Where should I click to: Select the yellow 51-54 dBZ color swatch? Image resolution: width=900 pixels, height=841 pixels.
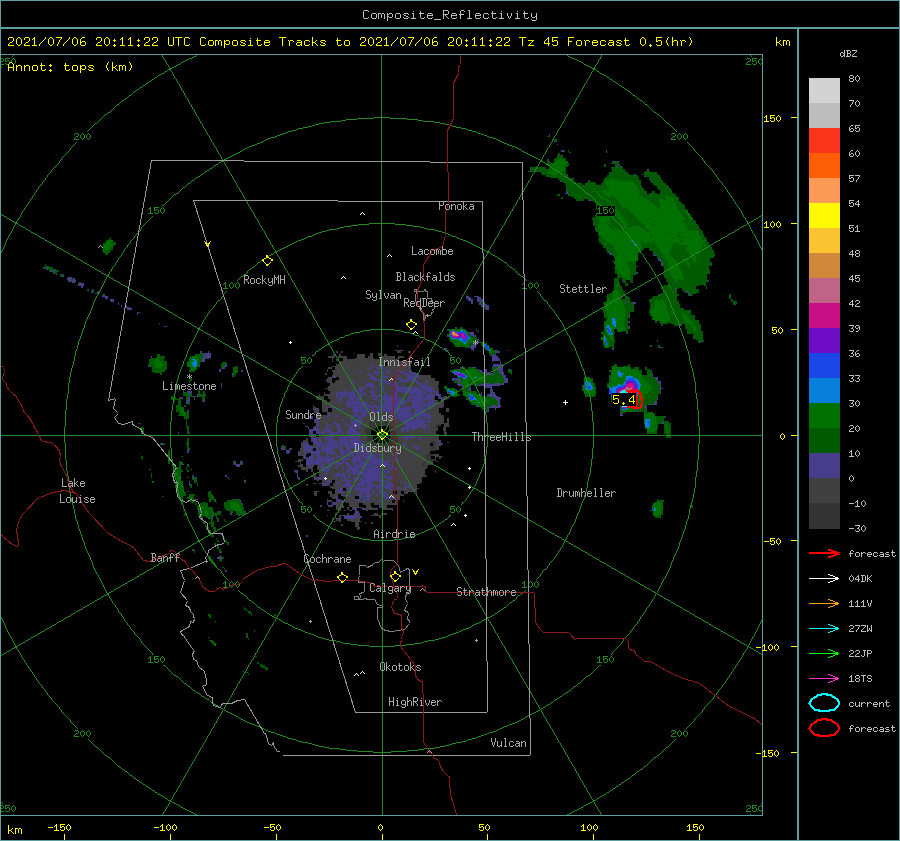(x=824, y=215)
